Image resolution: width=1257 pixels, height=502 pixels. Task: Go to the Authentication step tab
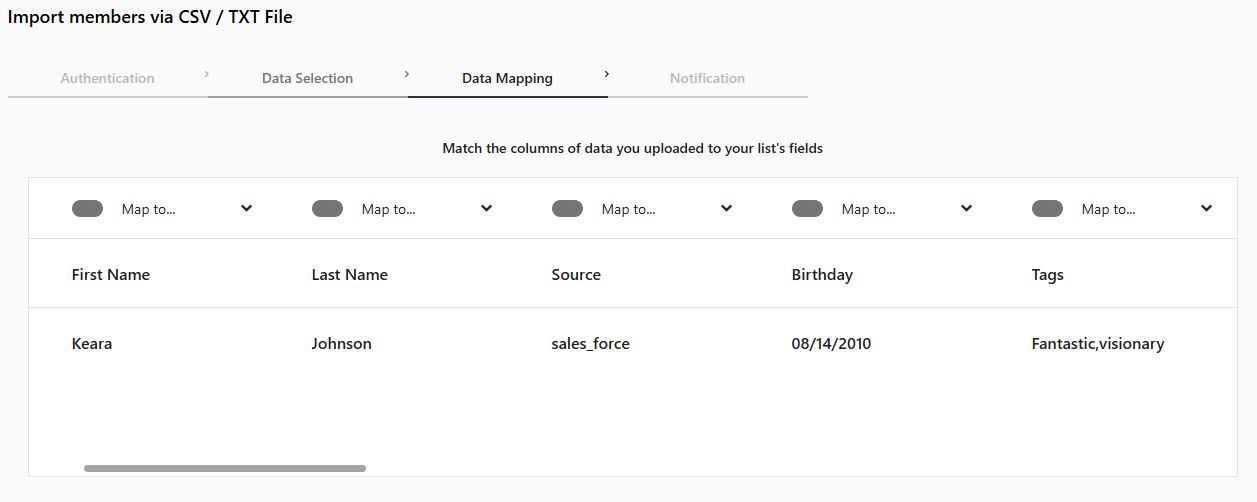pos(108,78)
